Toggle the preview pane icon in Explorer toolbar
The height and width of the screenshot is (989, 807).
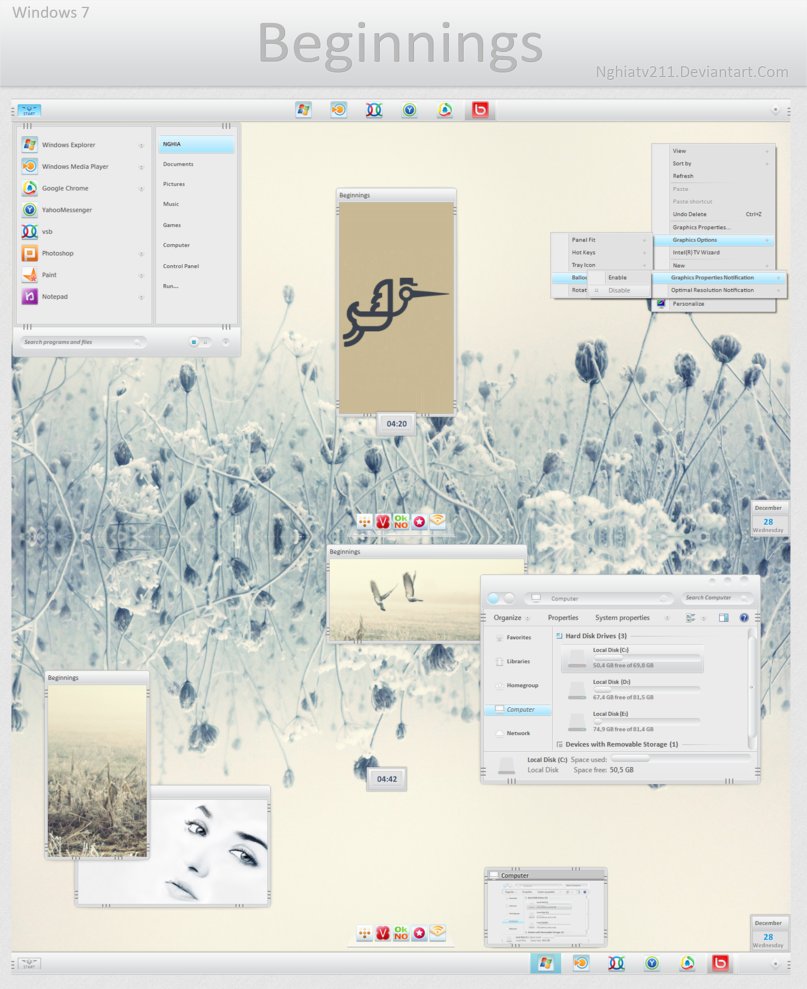click(724, 618)
